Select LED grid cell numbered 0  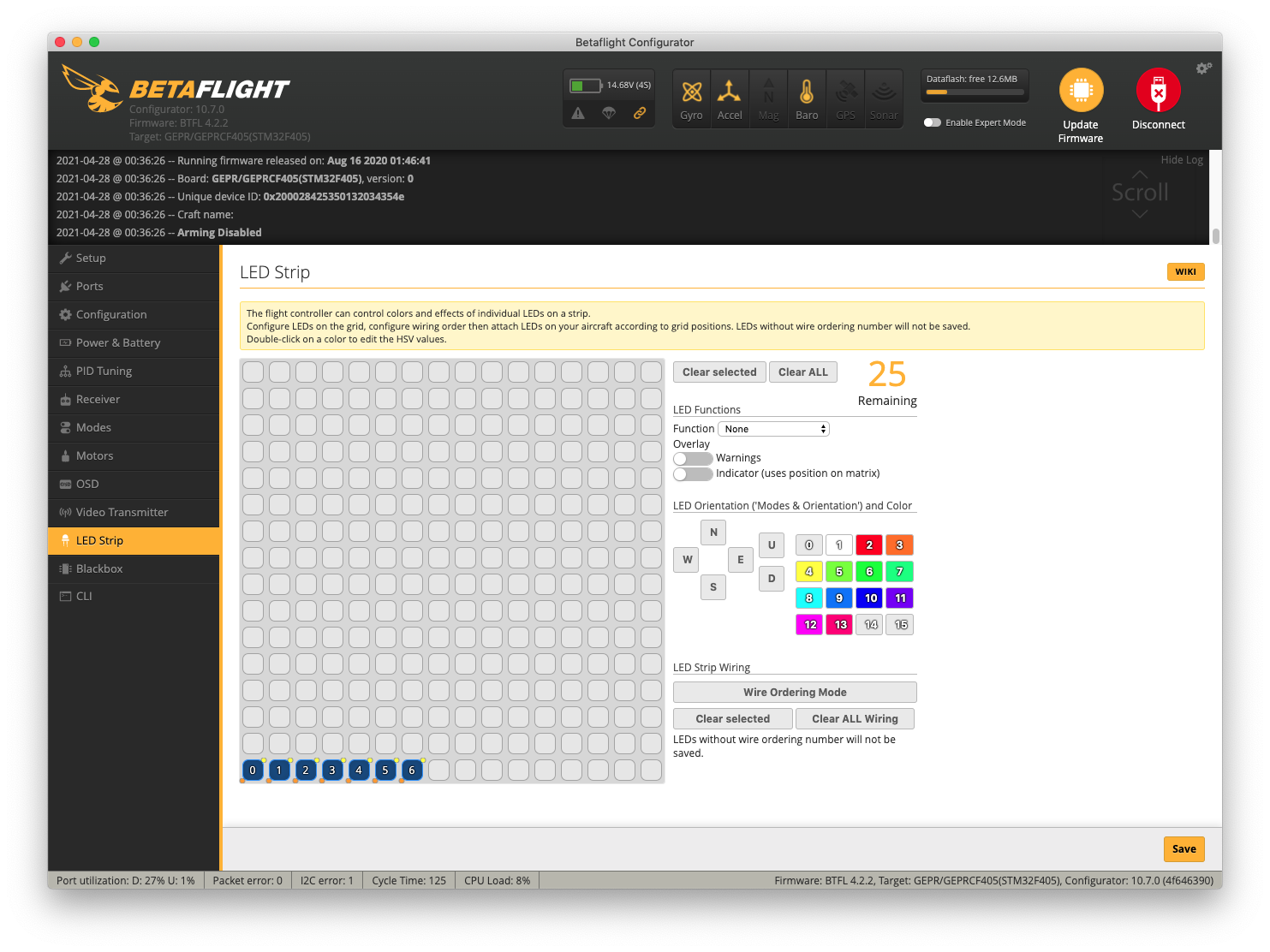tap(253, 770)
